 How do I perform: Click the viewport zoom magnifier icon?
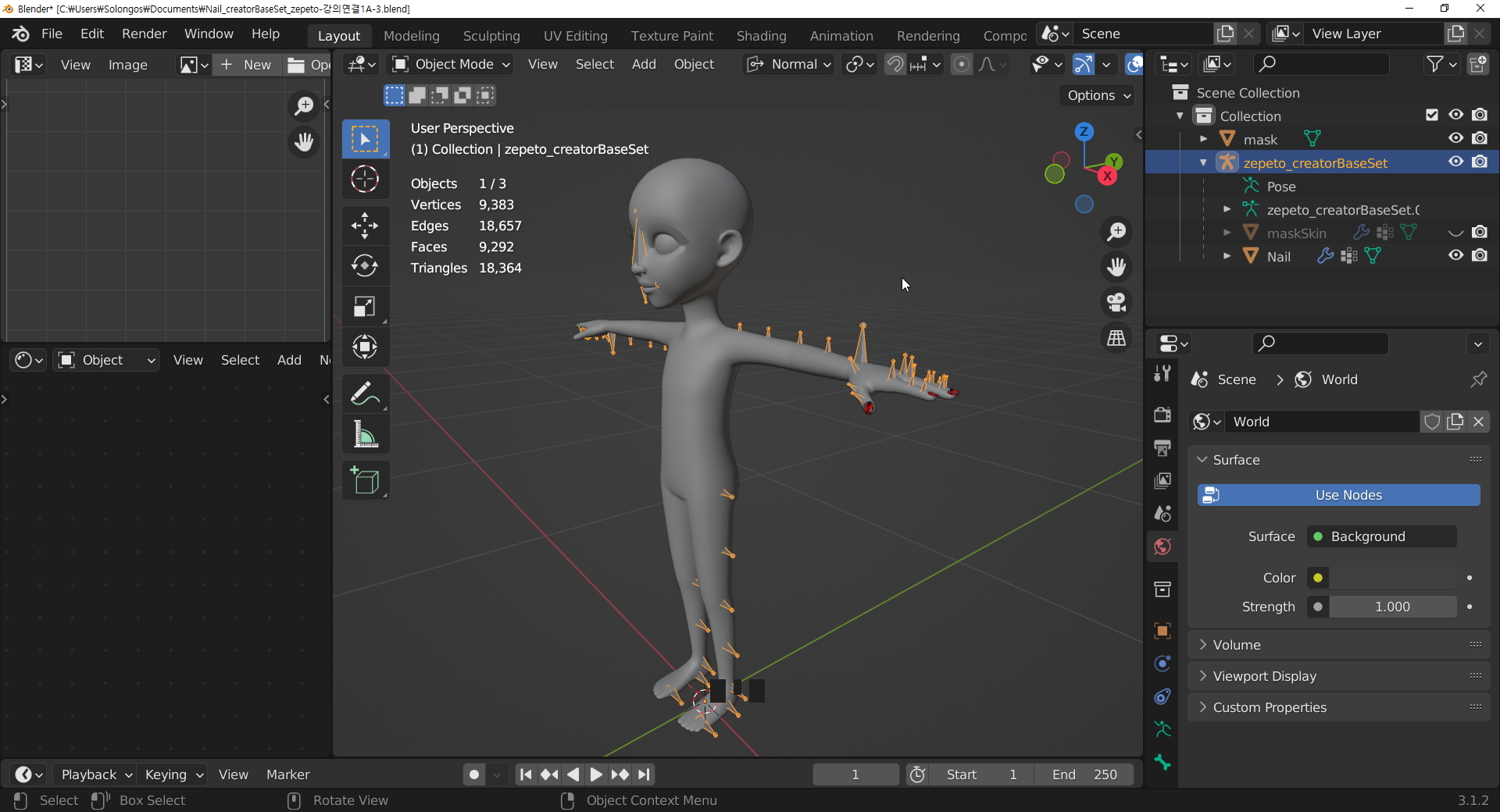click(x=1116, y=232)
